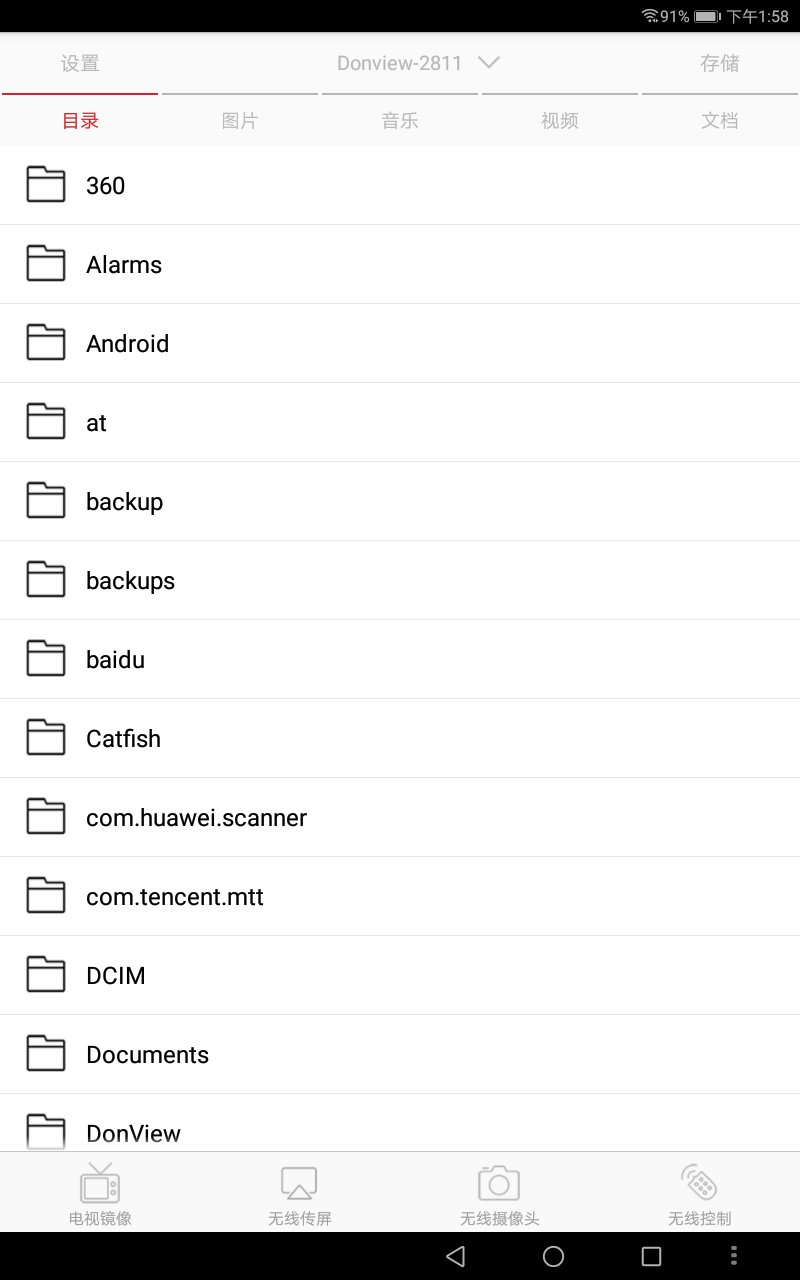Switch to the 音乐 (Music) tab

tap(400, 121)
